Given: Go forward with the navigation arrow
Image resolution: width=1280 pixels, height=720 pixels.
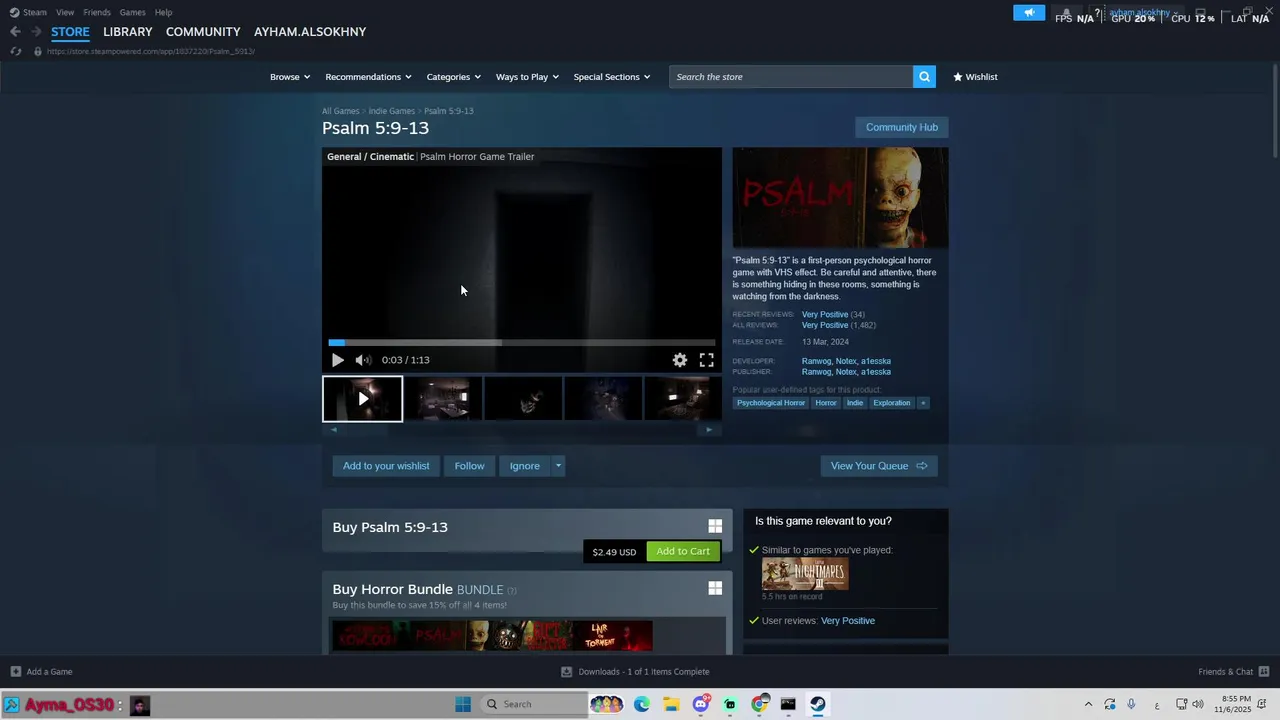Looking at the screenshot, I should pos(36,32).
